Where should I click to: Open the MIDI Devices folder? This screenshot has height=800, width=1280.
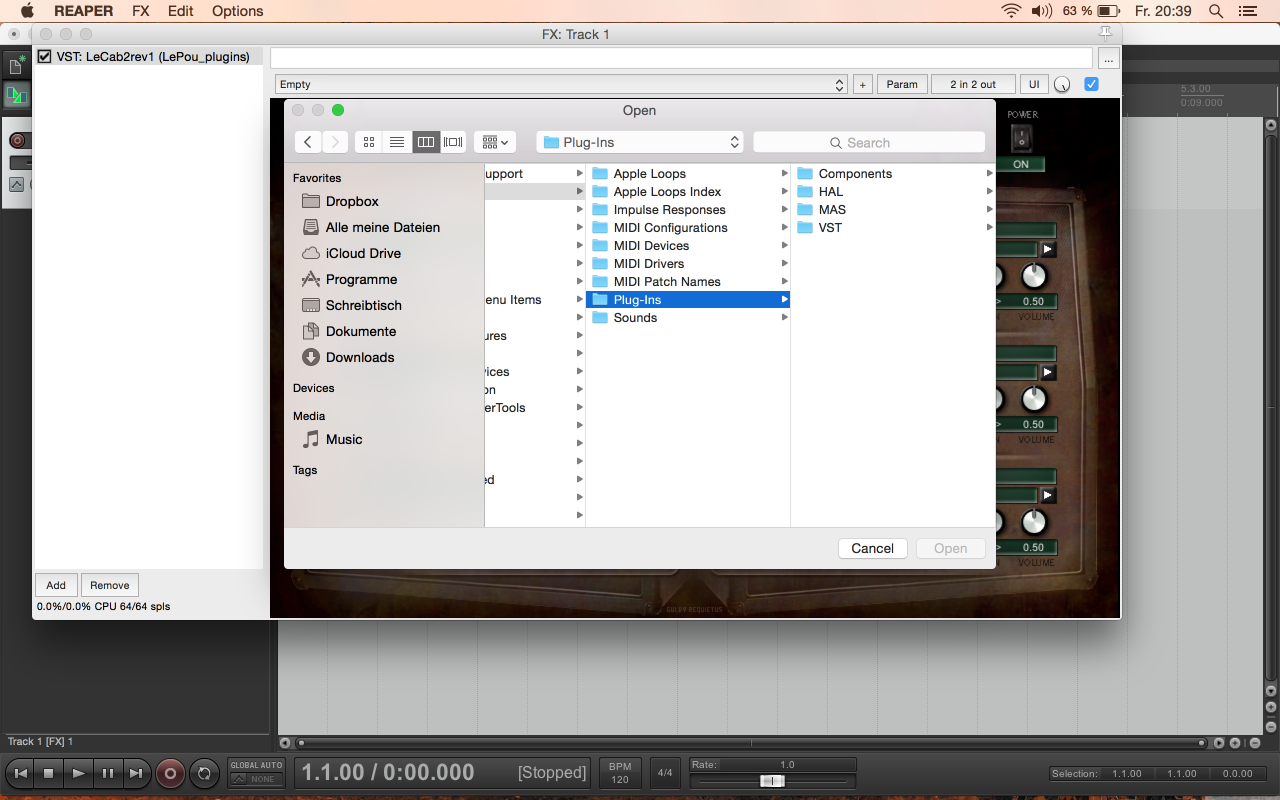(688, 245)
